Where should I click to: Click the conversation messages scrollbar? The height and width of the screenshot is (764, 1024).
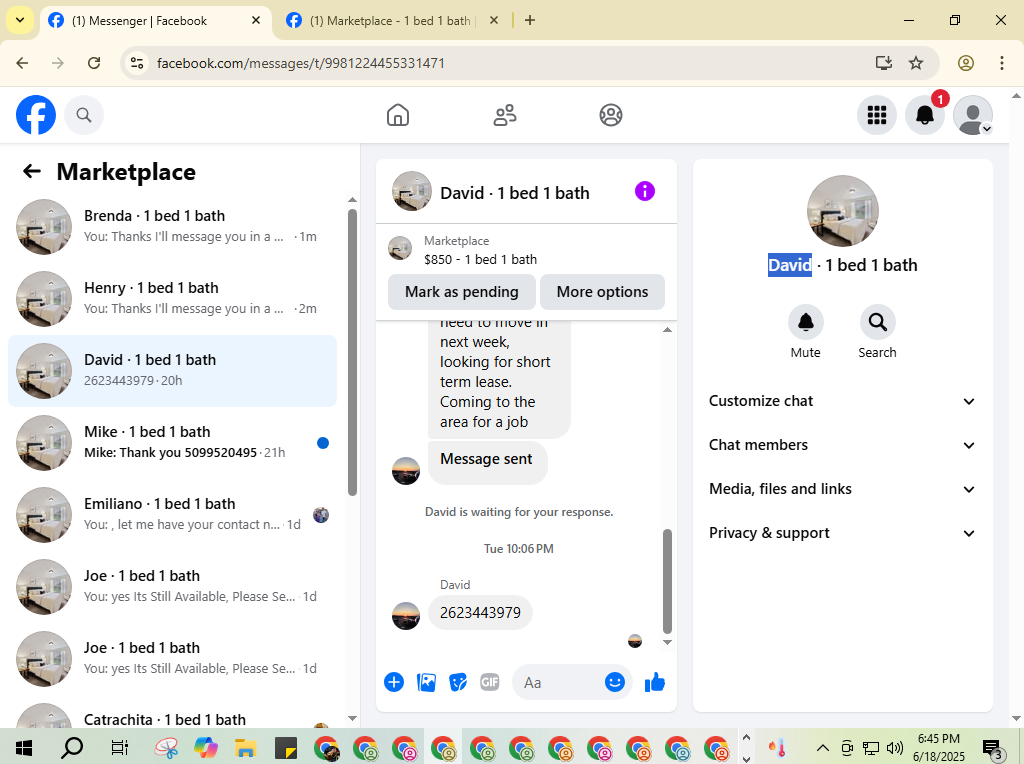[667, 581]
